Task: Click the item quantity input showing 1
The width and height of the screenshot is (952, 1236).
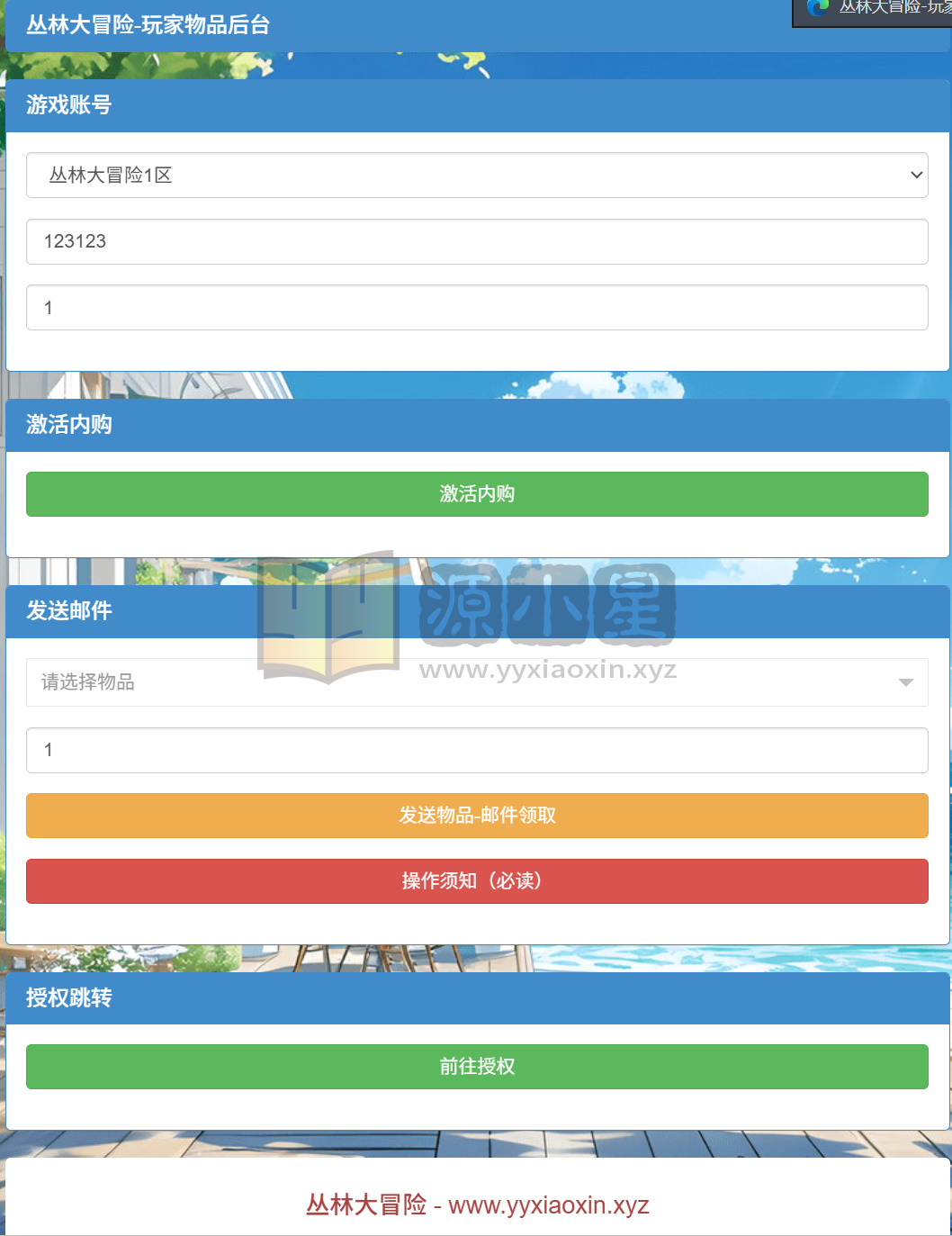Action: tap(476, 750)
